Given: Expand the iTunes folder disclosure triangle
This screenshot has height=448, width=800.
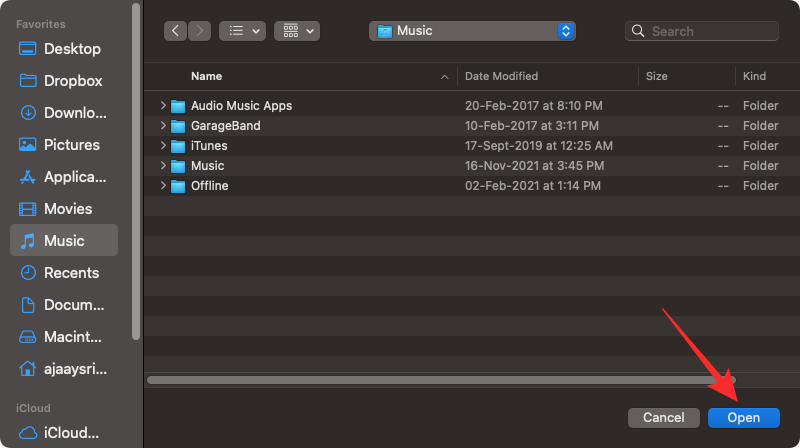Looking at the screenshot, I should [x=163, y=146].
